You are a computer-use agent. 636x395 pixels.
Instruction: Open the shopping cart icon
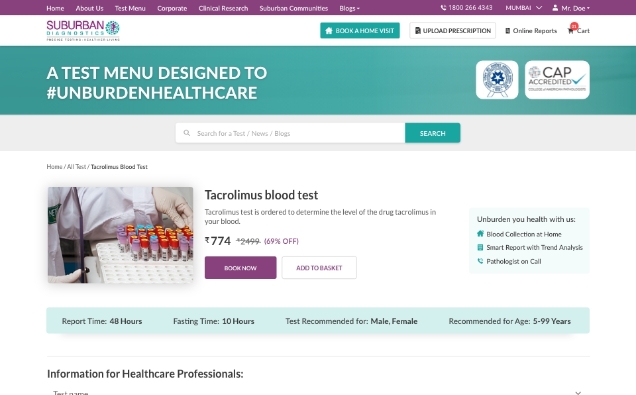point(570,31)
